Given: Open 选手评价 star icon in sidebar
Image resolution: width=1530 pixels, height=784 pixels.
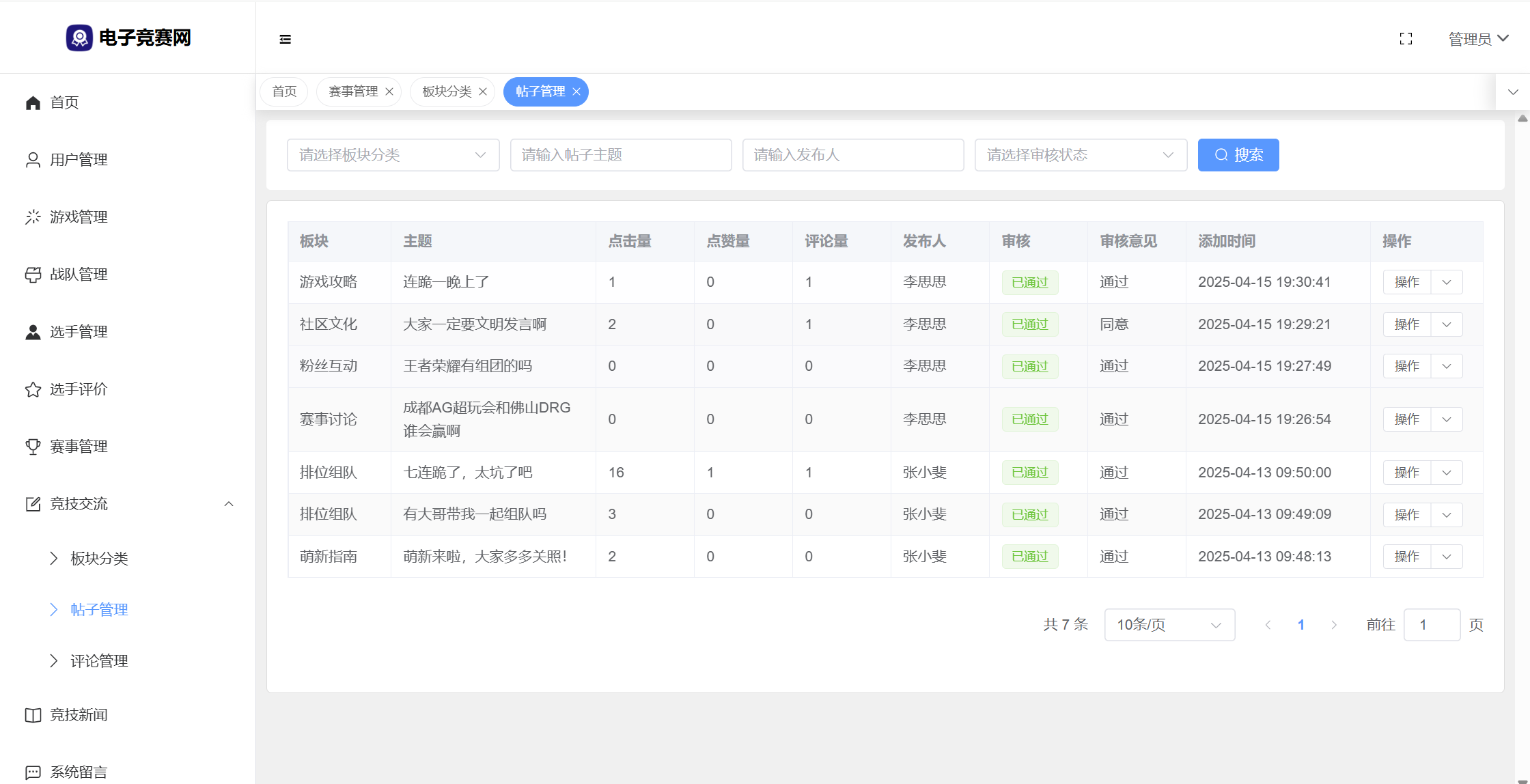Looking at the screenshot, I should [33, 389].
